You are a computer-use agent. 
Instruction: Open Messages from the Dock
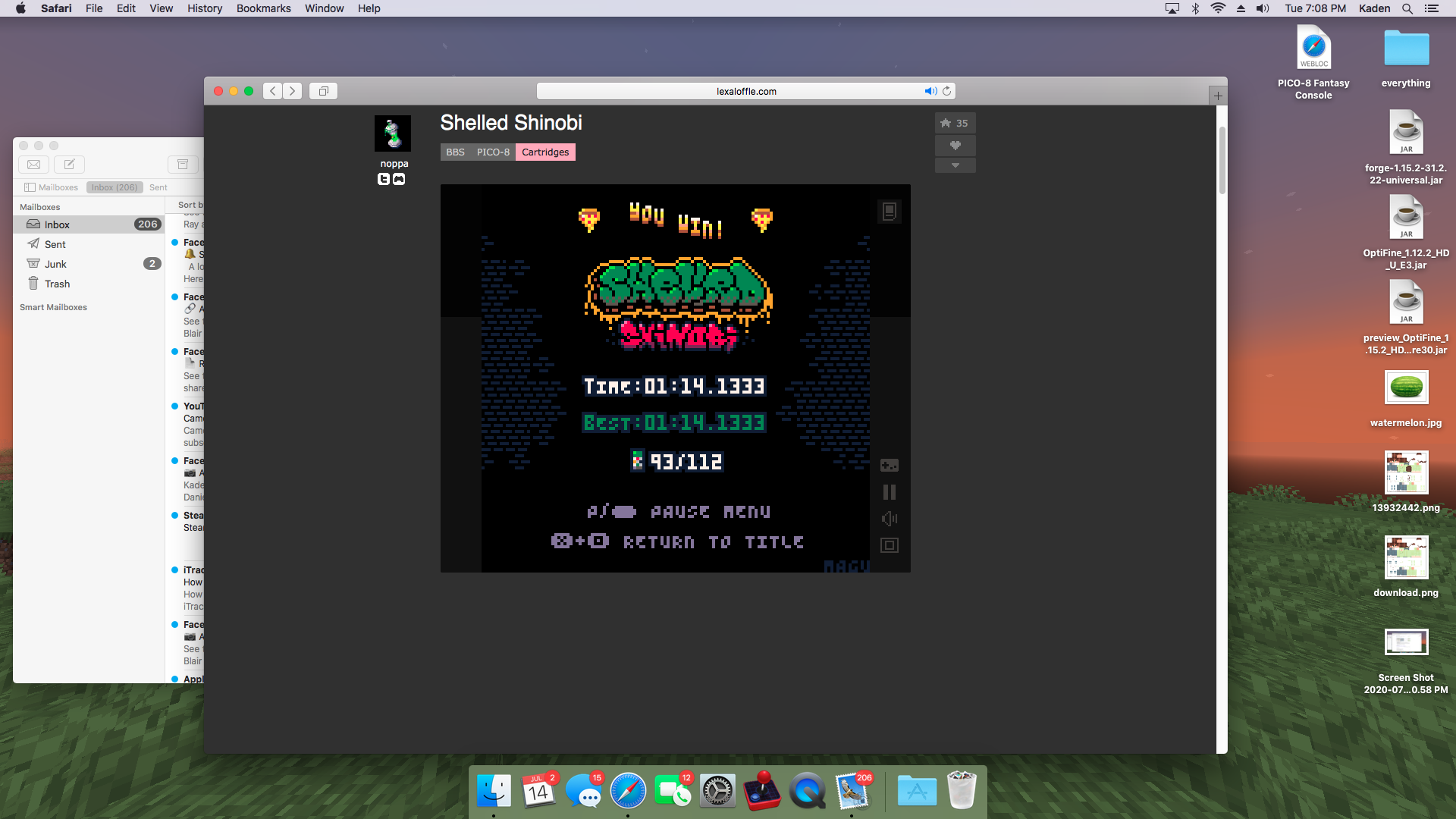pos(583,792)
